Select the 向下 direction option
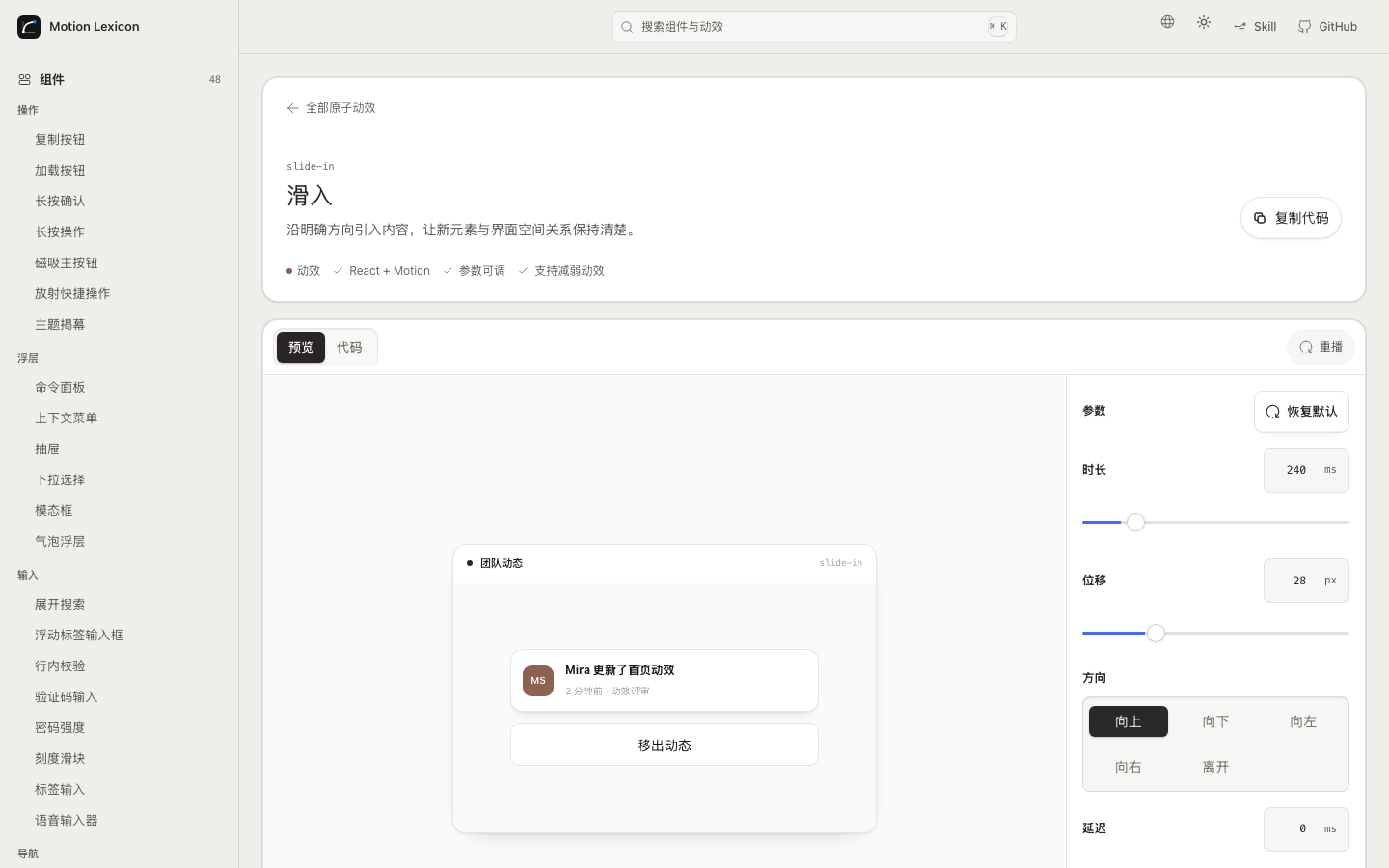 coord(1215,721)
